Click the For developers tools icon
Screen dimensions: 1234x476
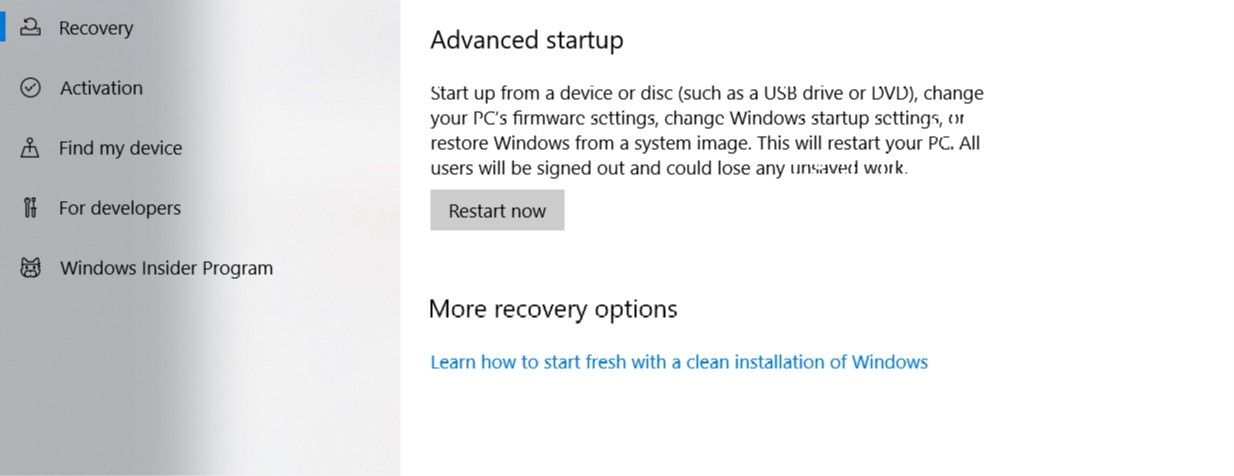[x=30, y=208]
